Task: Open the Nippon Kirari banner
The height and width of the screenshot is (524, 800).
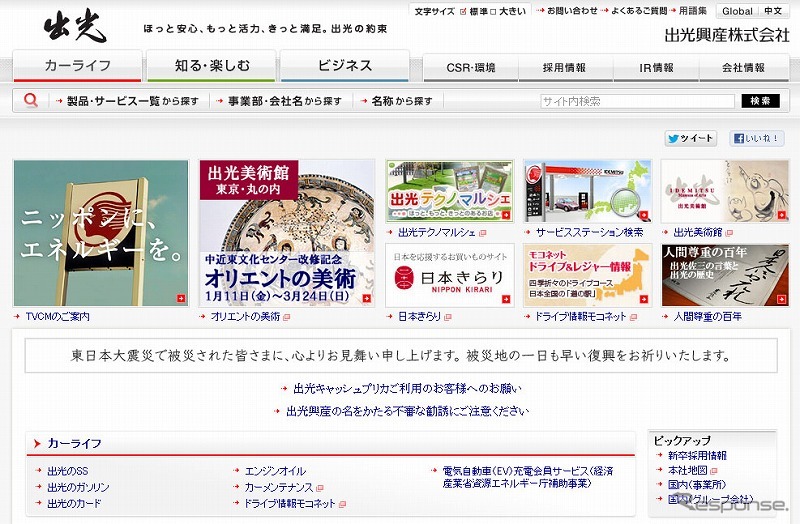Action: click(x=449, y=274)
